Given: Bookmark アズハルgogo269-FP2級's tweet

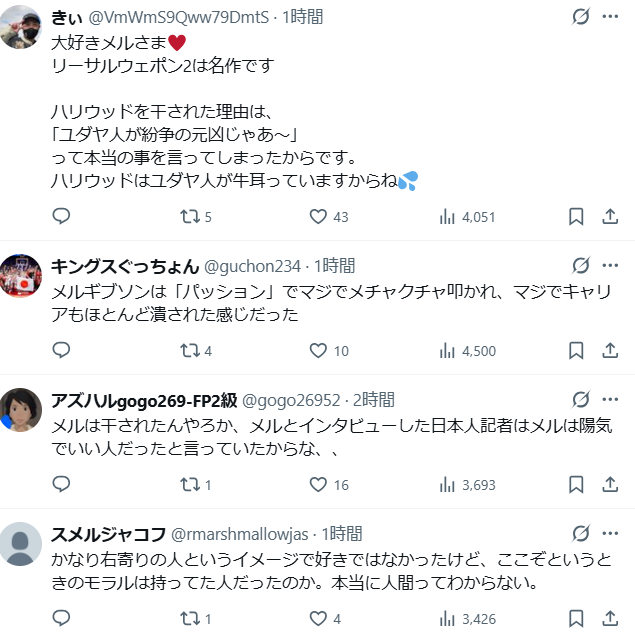Looking at the screenshot, I should point(576,484).
